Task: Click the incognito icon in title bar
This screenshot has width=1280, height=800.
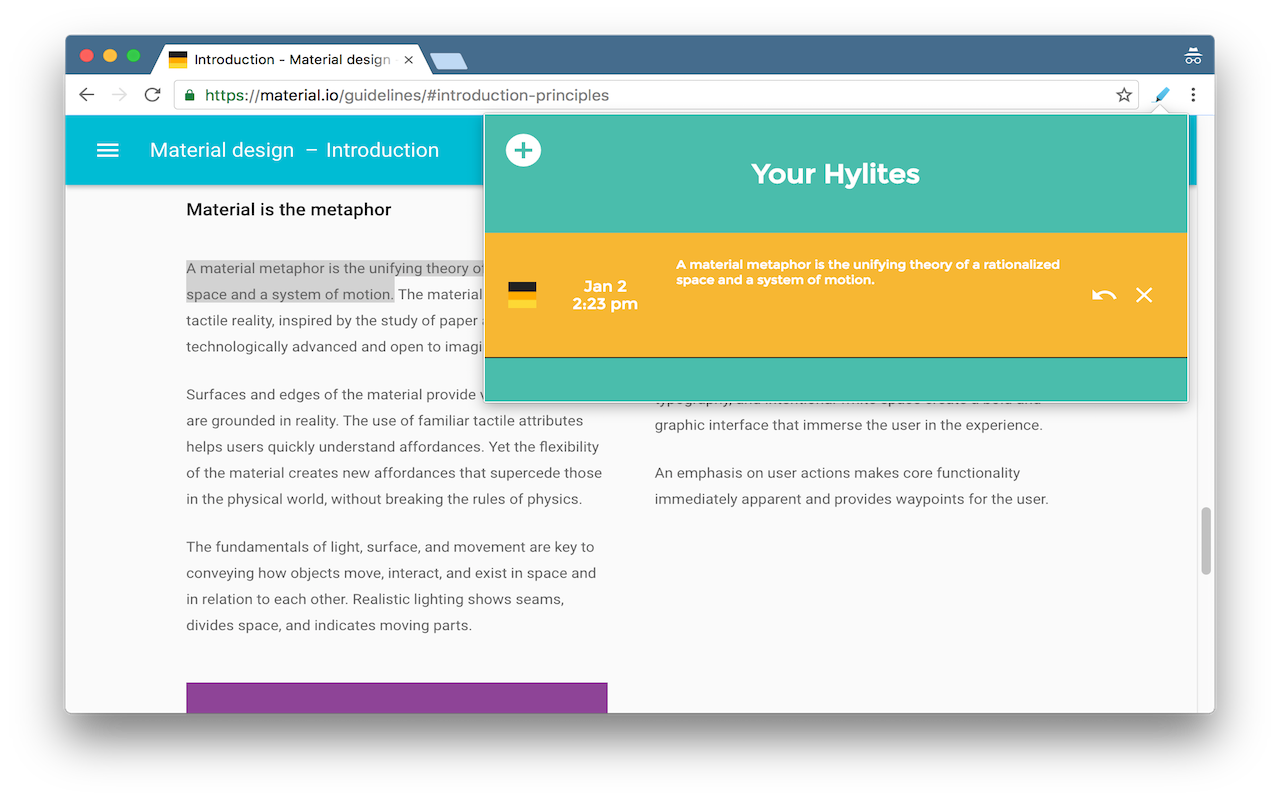Action: pos(1193,56)
